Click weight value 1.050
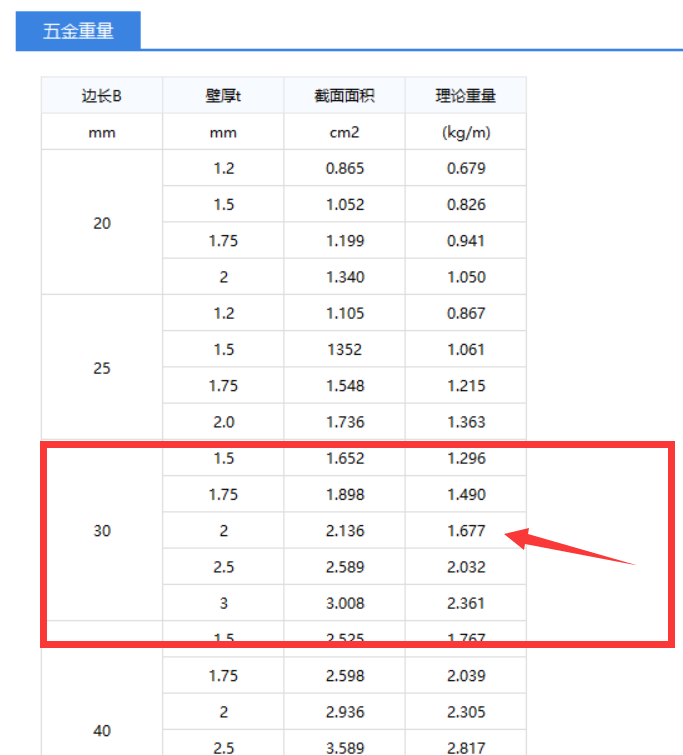This screenshot has height=755, width=683. (466, 277)
